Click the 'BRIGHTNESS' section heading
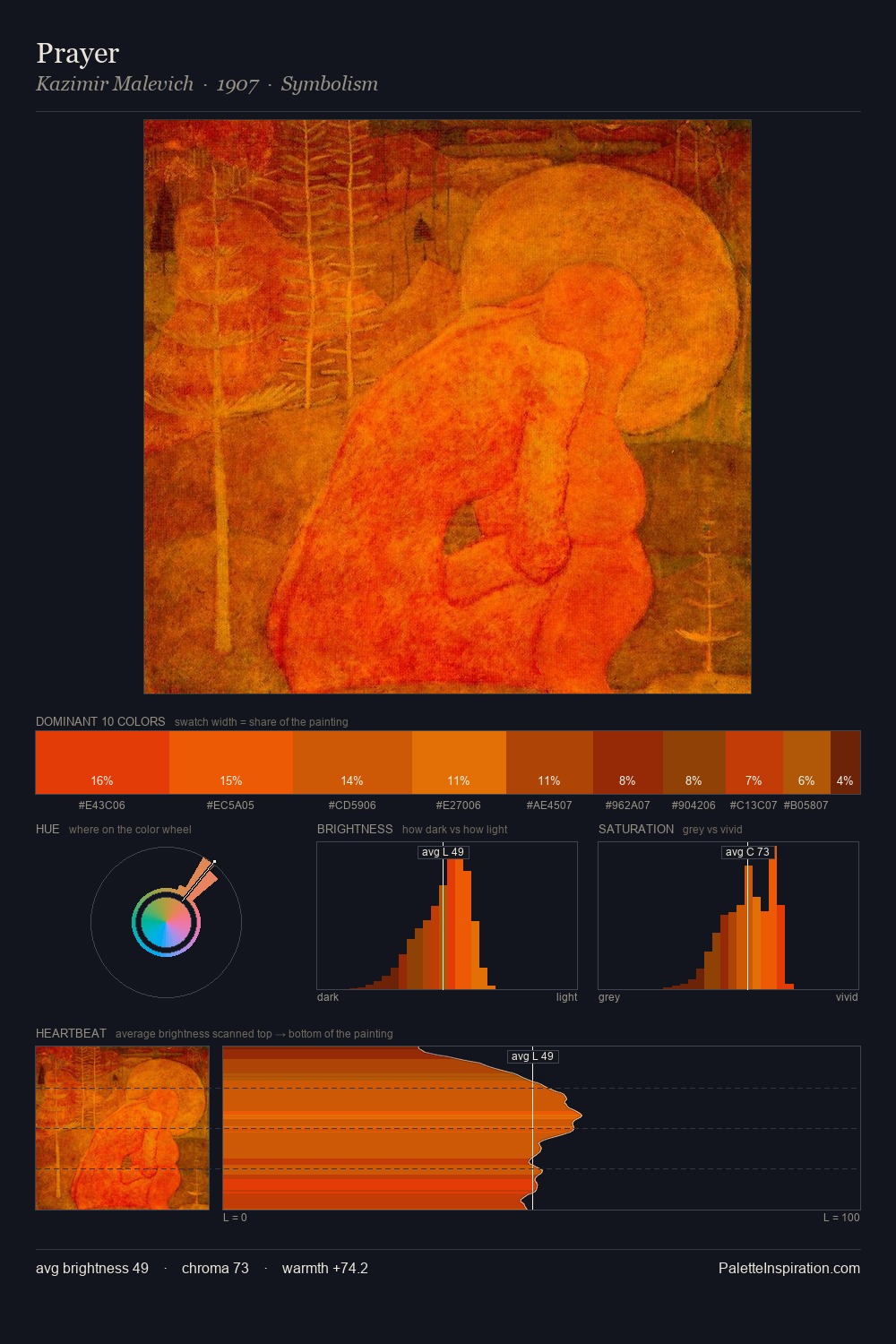The image size is (896, 1344). (x=355, y=829)
